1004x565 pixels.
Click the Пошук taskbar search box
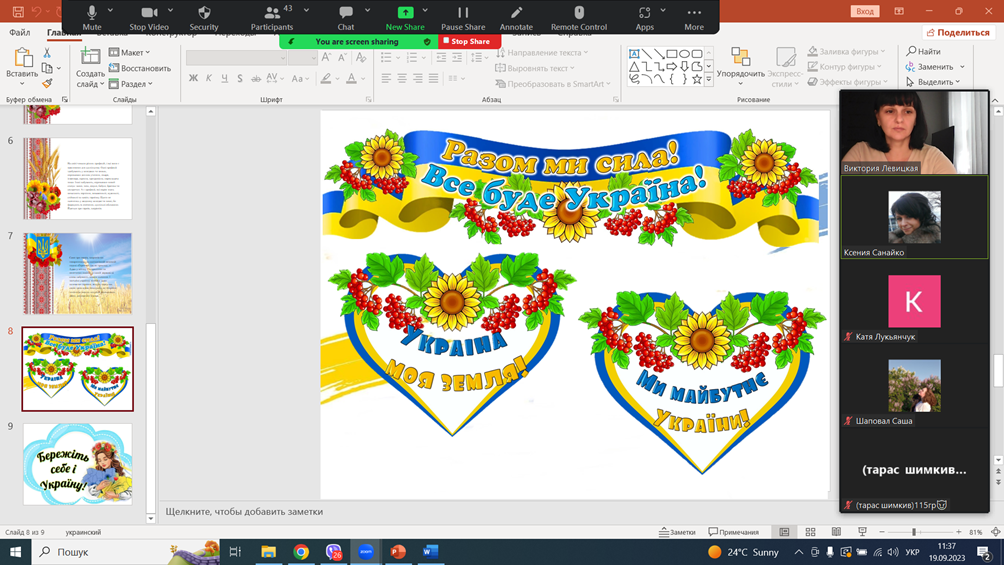pyautogui.click(x=125, y=552)
